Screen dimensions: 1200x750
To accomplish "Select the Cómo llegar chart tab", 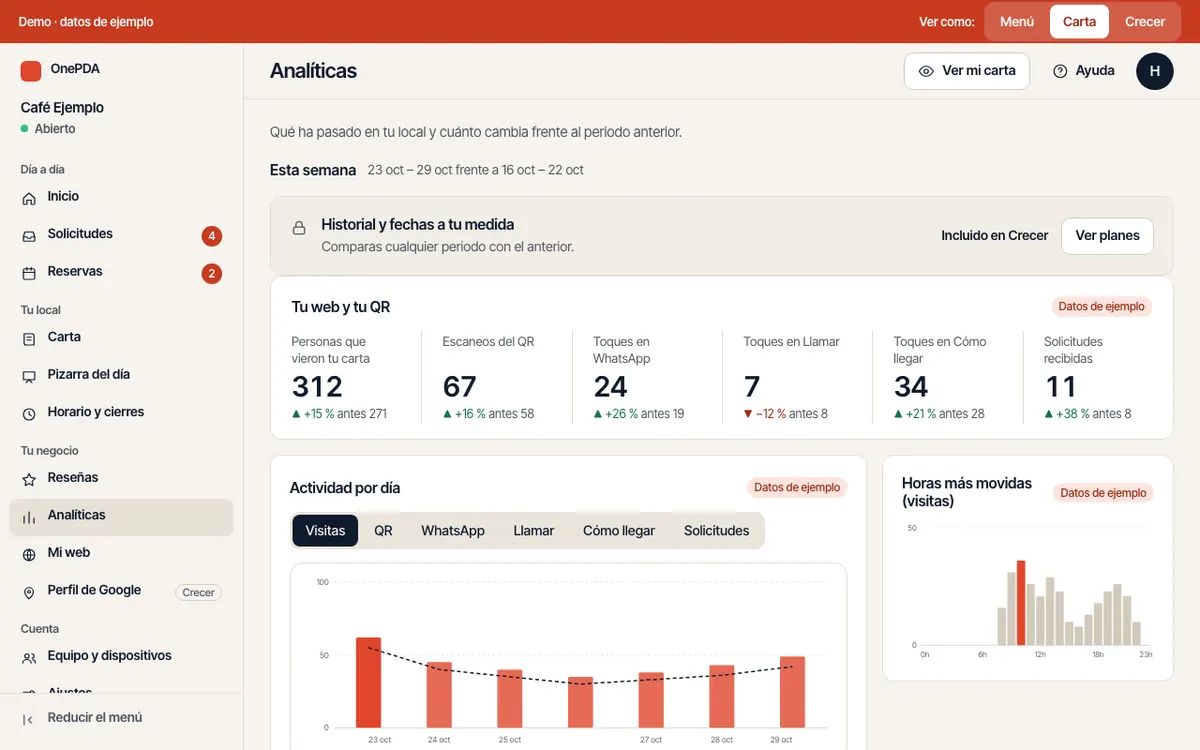I will click(619, 531).
